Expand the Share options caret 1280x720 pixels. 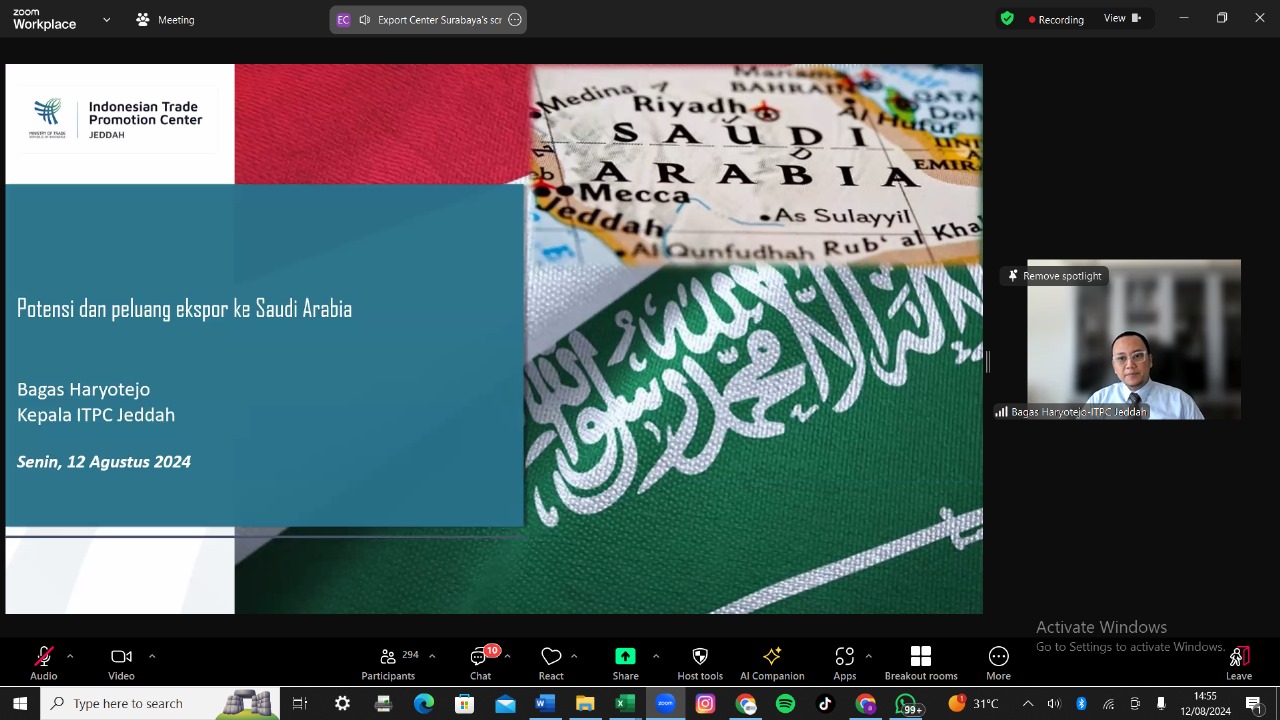click(x=656, y=656)
